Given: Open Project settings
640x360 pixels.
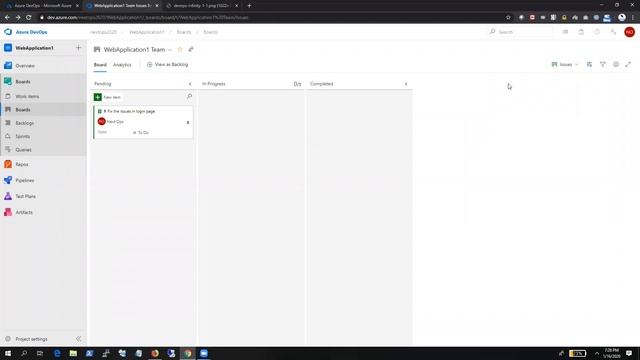Looking at the screenshot, I should coord(31,339).
